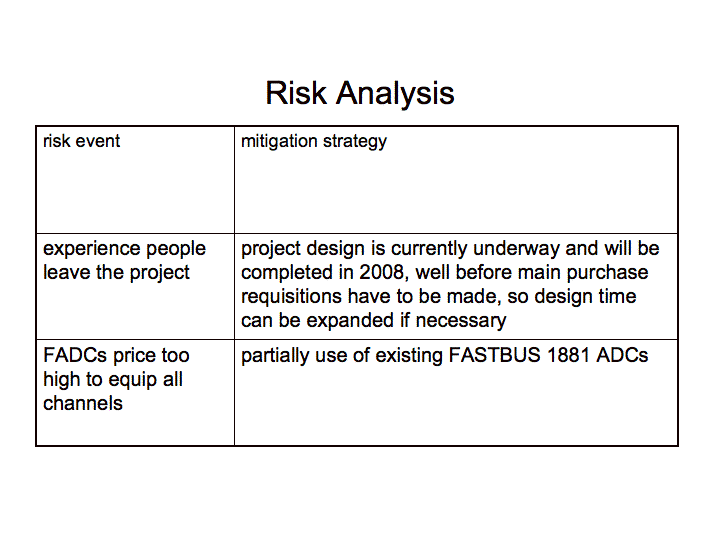
Task: Click 'high to equip all' text line
Action: coord(113,380)
